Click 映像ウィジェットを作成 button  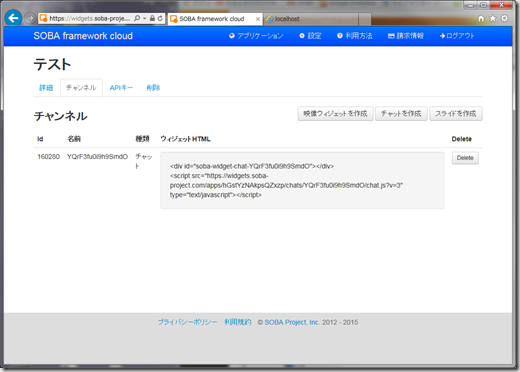335,114
